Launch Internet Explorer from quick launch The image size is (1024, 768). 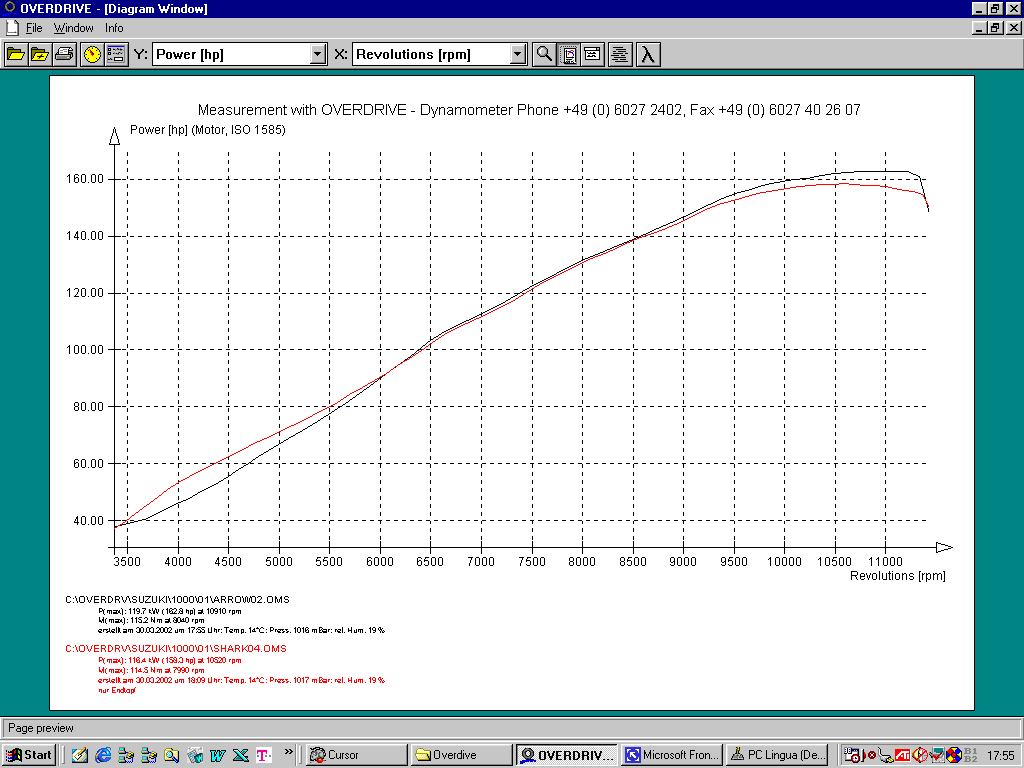point(103,755)
